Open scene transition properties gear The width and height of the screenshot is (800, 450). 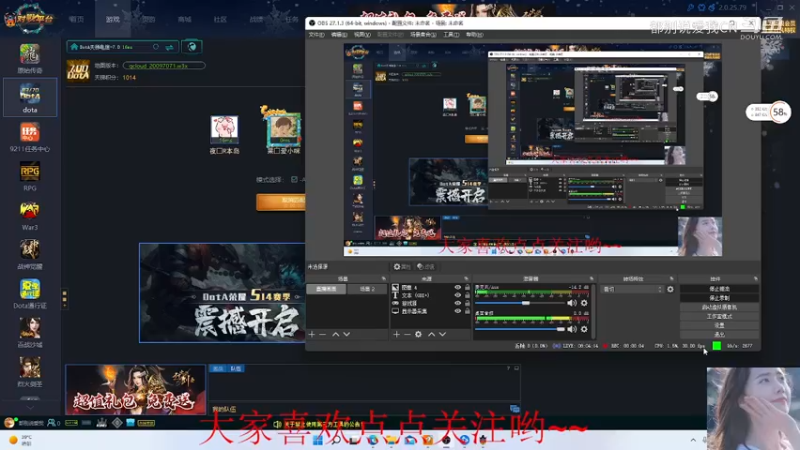click(x=670, y=289)
